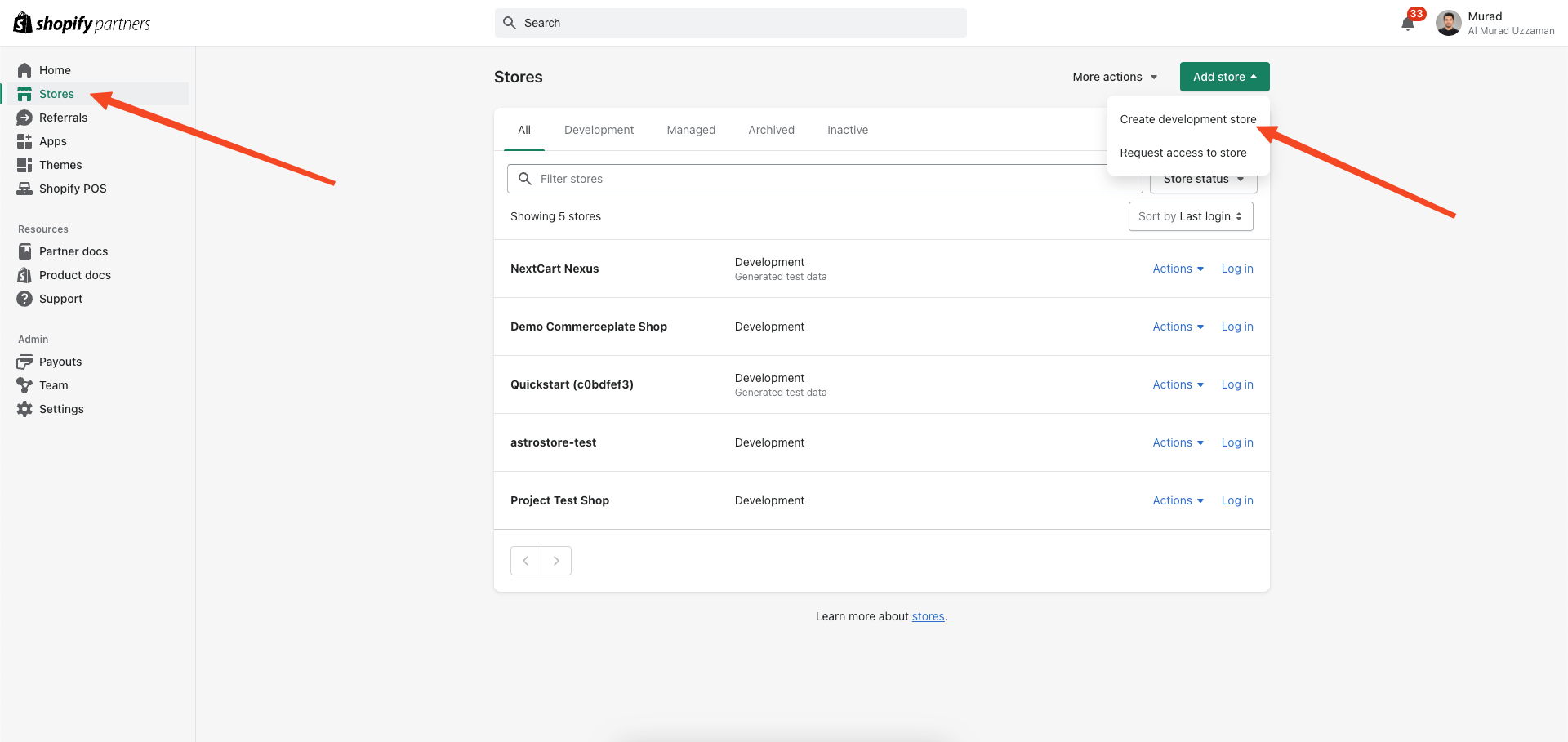
Task: Log in to Demo Commerceplate Shop
Action: tap(1237, 327)
